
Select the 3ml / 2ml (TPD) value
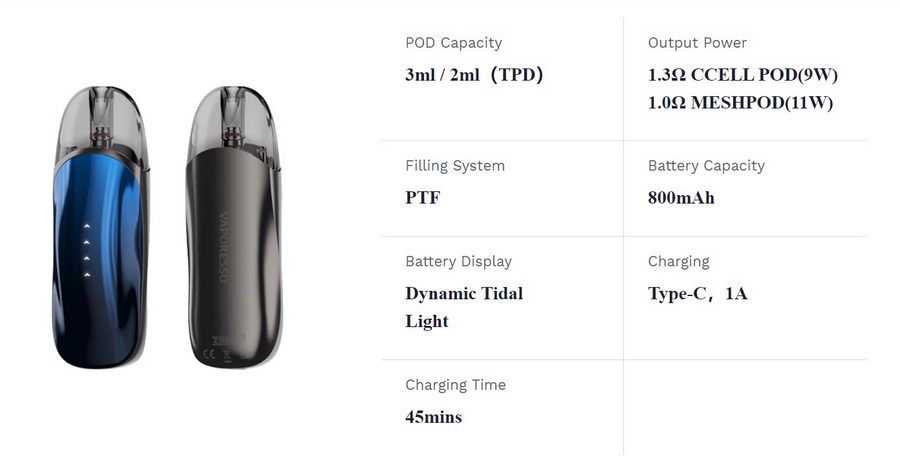click(x=474, y=75)
